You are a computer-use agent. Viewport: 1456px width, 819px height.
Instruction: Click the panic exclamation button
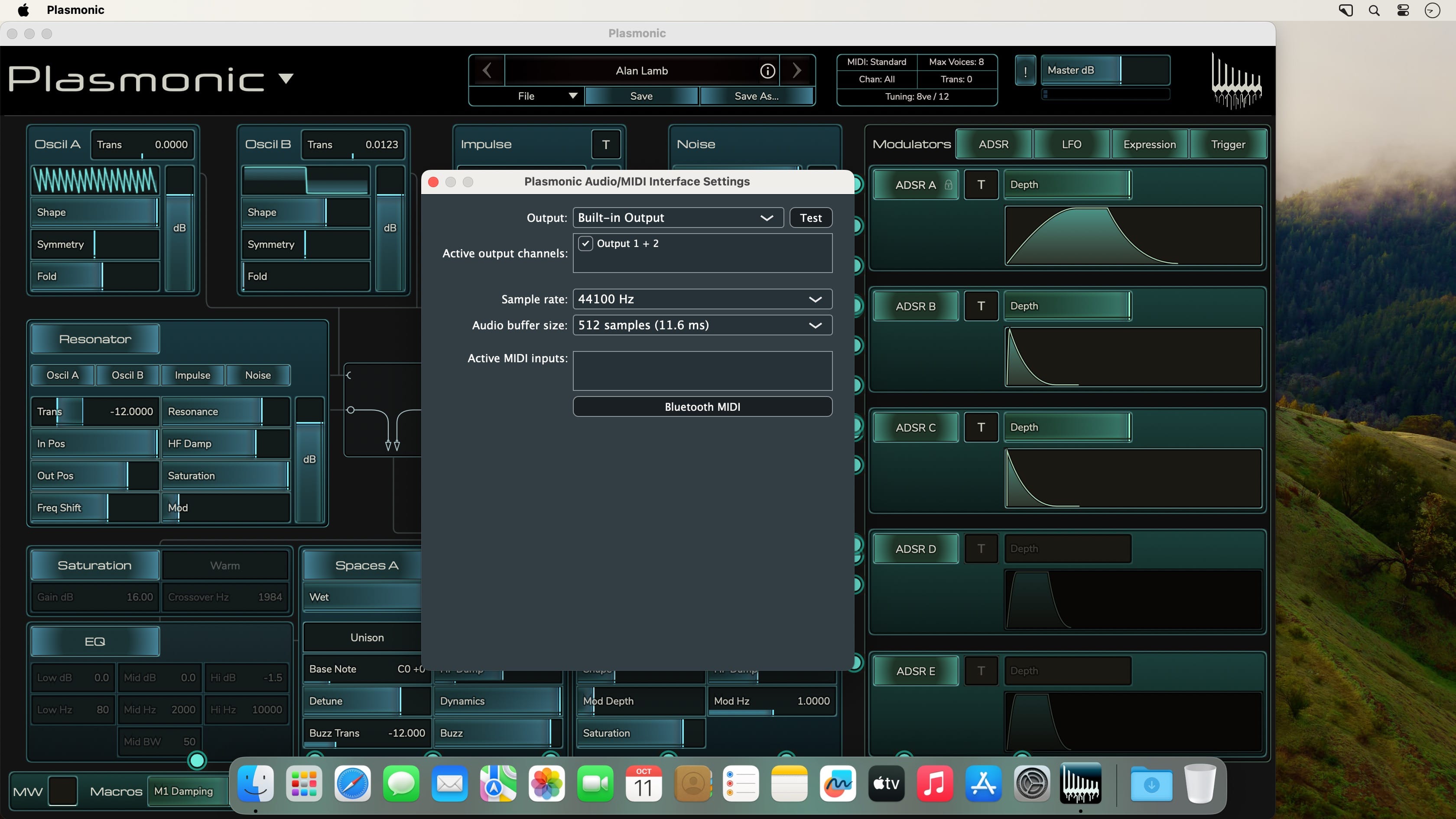(1025, 71)
